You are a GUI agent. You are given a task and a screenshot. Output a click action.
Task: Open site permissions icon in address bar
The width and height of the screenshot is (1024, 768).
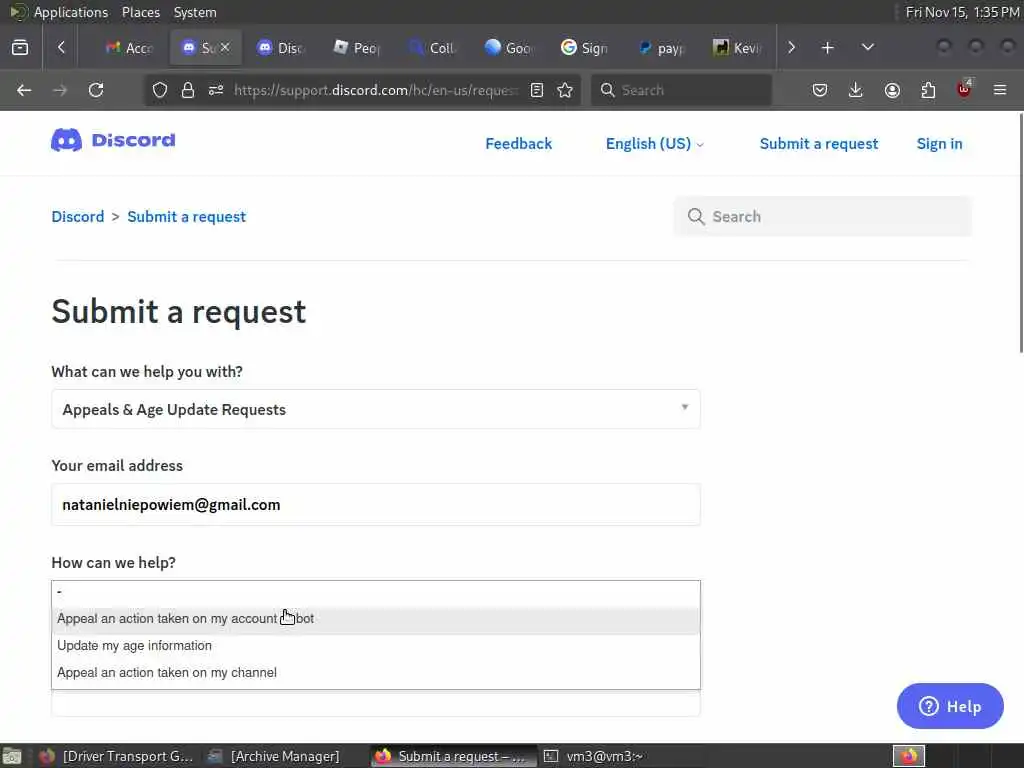(216, 90)
